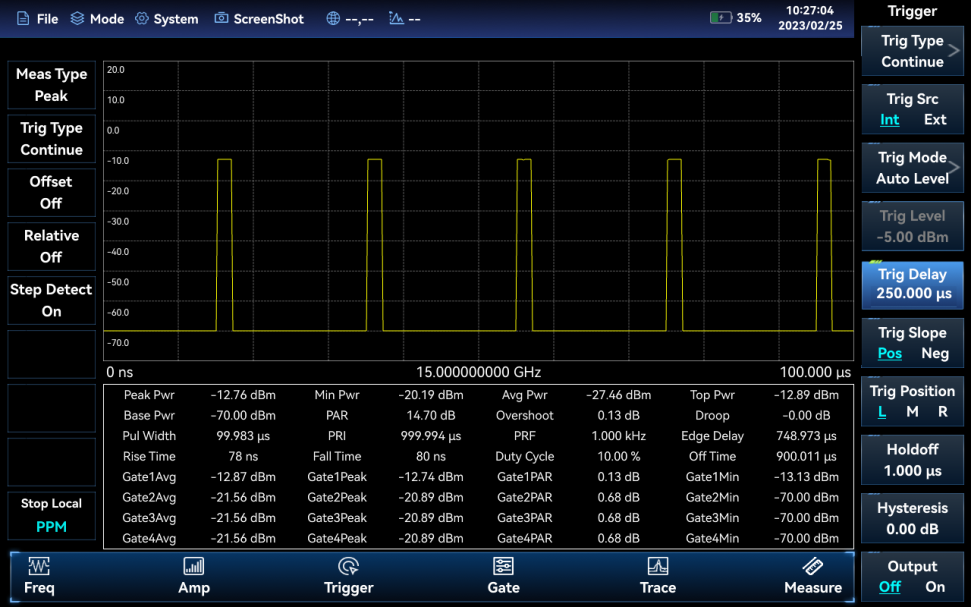Click the globe network status icon
Image resolution: width=971 pixels, height=607 pixels.
(x=333, y=19)
